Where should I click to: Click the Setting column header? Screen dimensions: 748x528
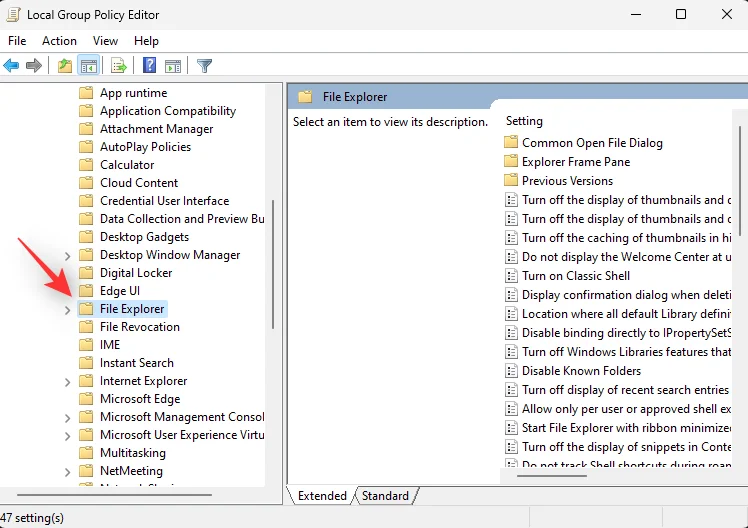pos(524,121)
